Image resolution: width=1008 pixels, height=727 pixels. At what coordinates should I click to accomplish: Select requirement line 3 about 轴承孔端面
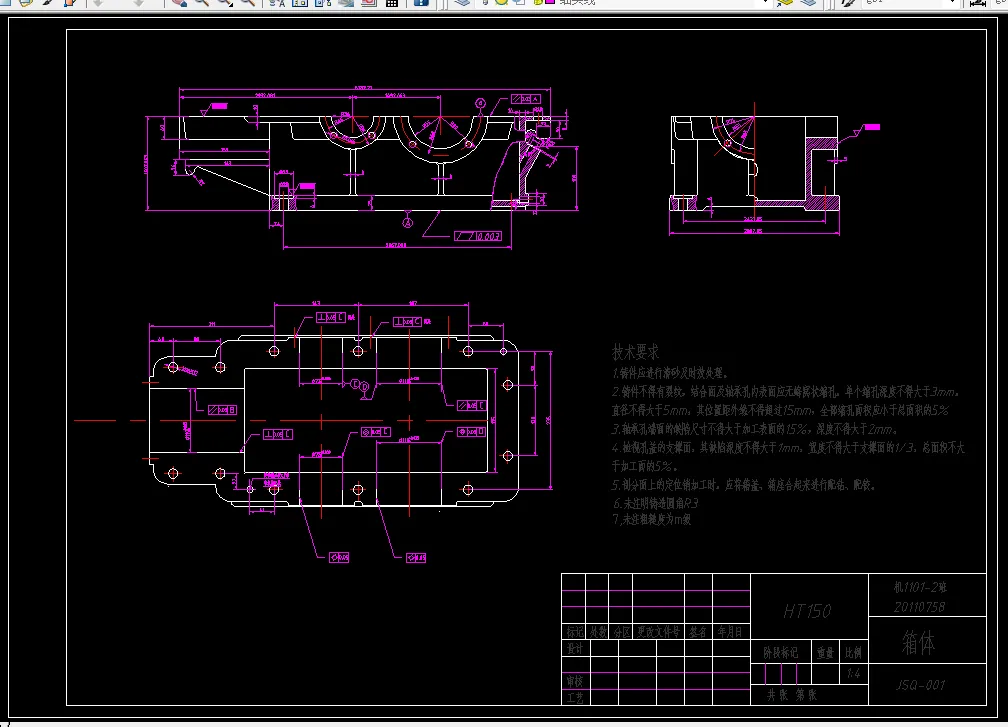[755, 429]
